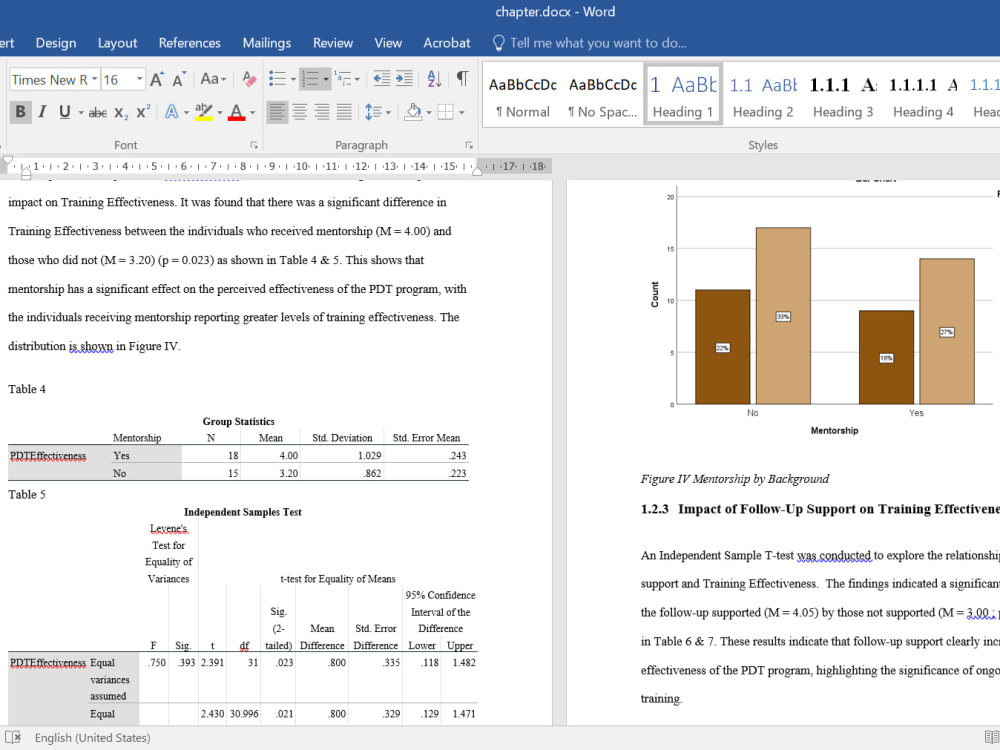1000x750 pixels.
Task: Click read mode view icon in status bar
Action: pyautogui.click(x=991, y=737)
